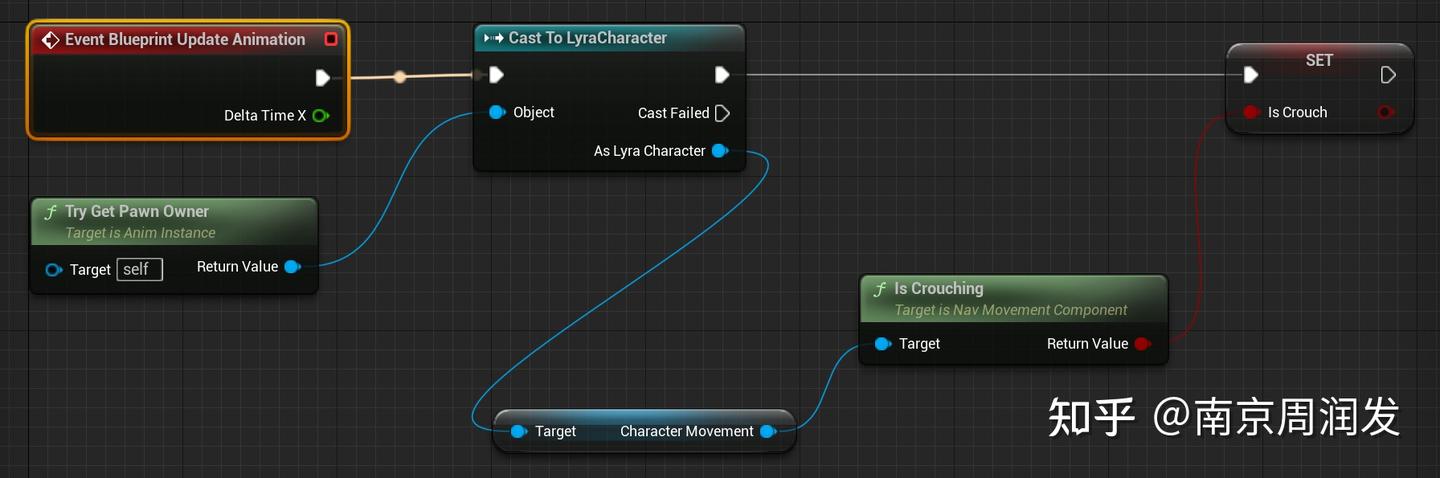Image resolution: width=1440 pixels, height=478 pixels.
Task: Click the cast arrow icon in Cast node header
Action: [x=493, y=38]
